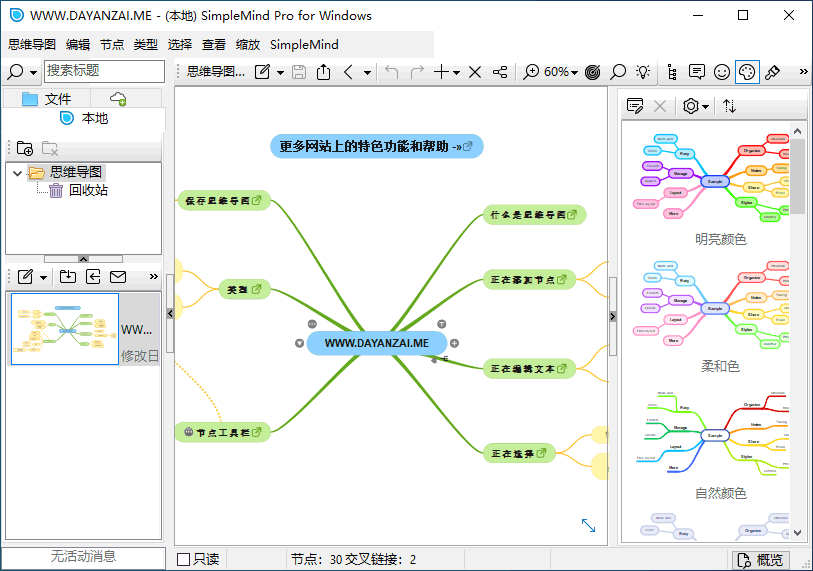The height and width of the screenshot is (571, 813).
Task: Collapse the folder pane with the up chevron
Action: click(x=83, y=258)
